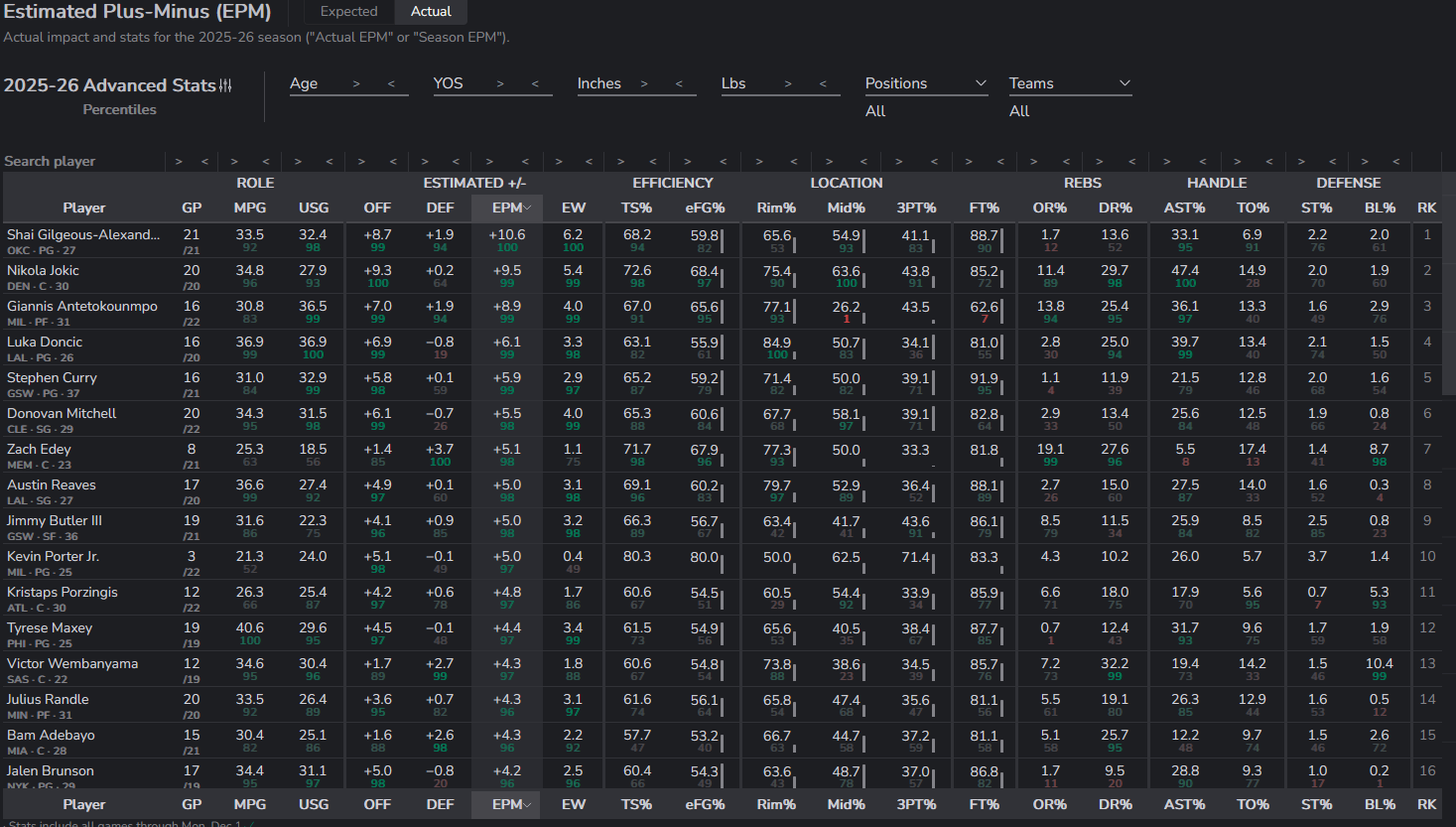Open the Advanced Stats settings sliders icon
The width and height of the screenshot is (1456, 827).
(x=225, y=85)
